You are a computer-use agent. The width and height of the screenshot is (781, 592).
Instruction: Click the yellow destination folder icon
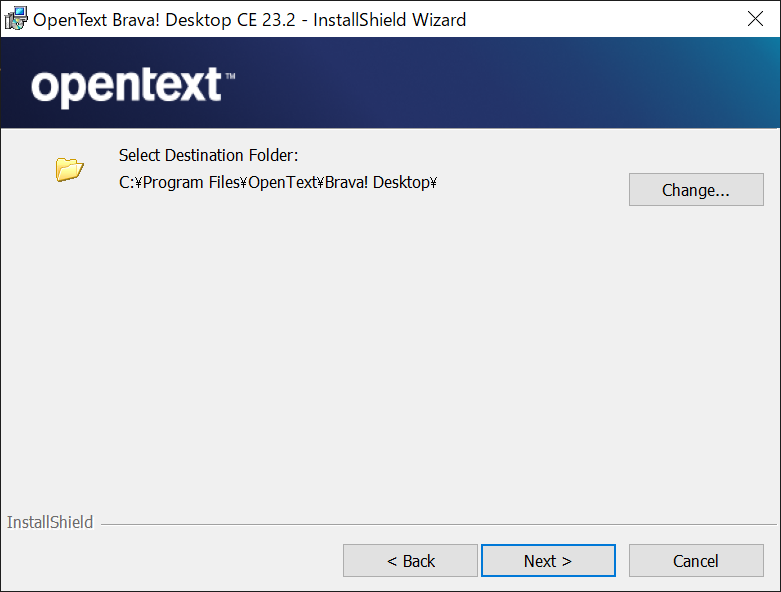click(x=69, y=169)
